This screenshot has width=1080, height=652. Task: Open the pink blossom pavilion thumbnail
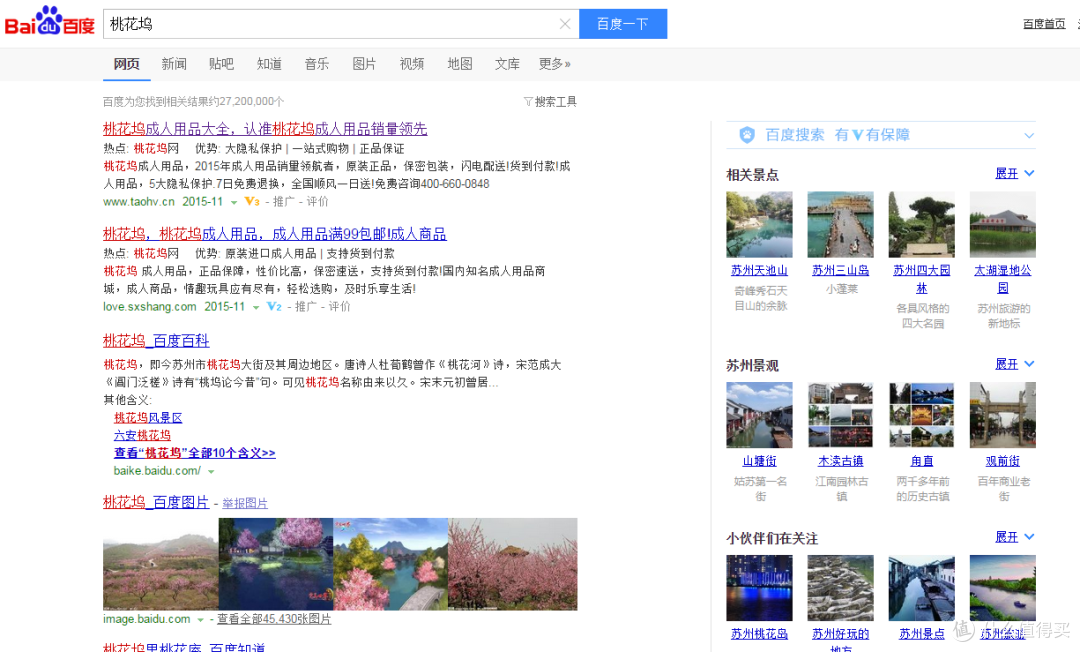[512, 565]
